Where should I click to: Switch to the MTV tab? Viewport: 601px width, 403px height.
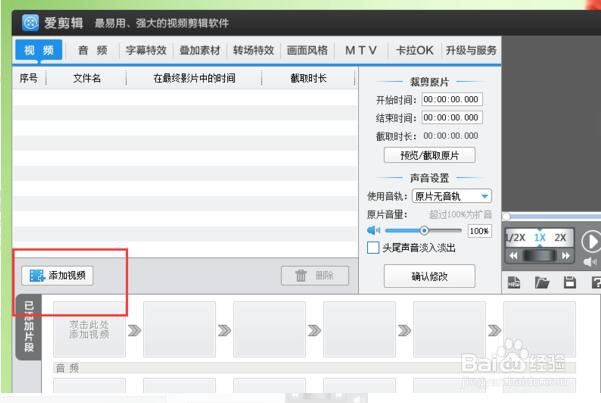[x=361, y=50]
